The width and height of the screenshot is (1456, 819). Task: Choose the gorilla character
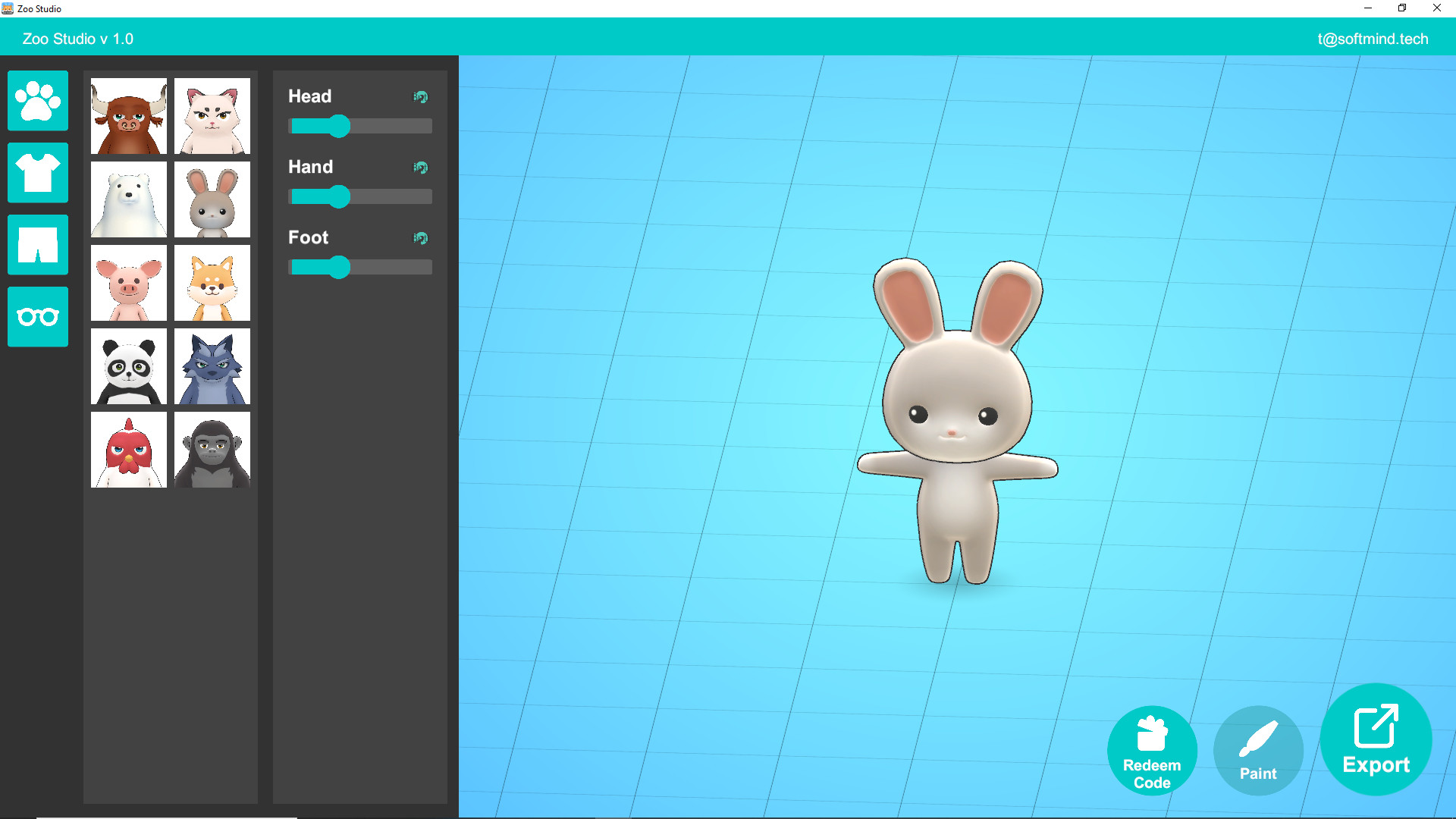pyautogui.click(x=212, y=450)
